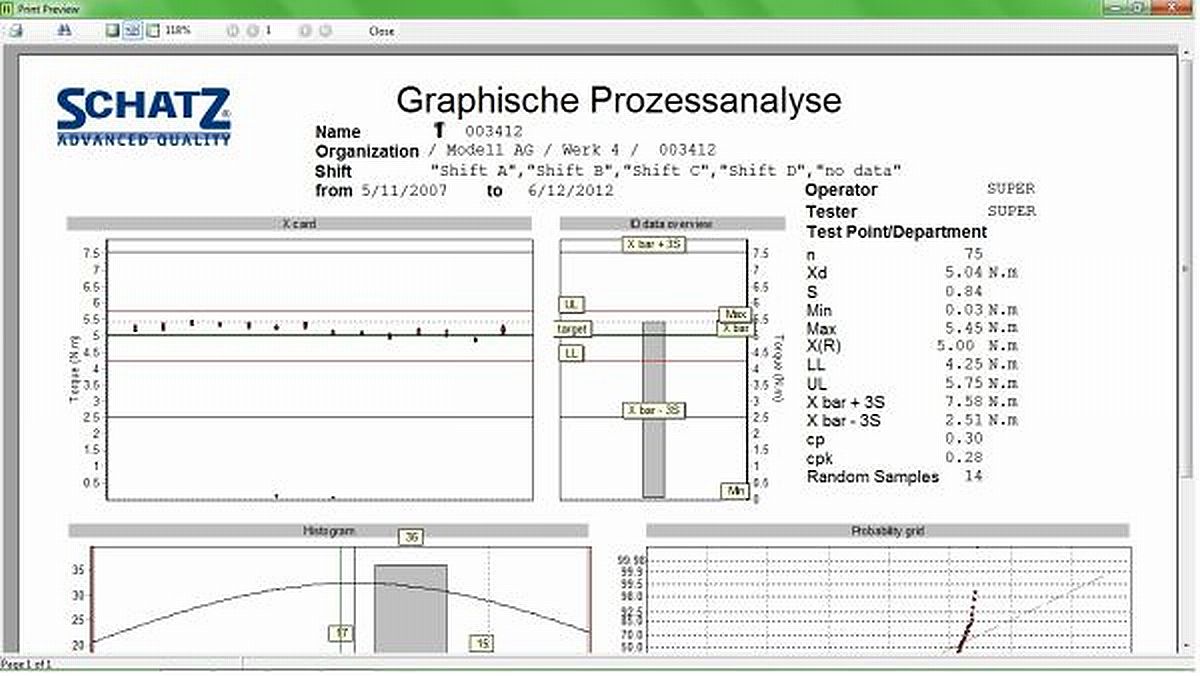
Task: Select the page width view icon
Action: tap(132, 31)
